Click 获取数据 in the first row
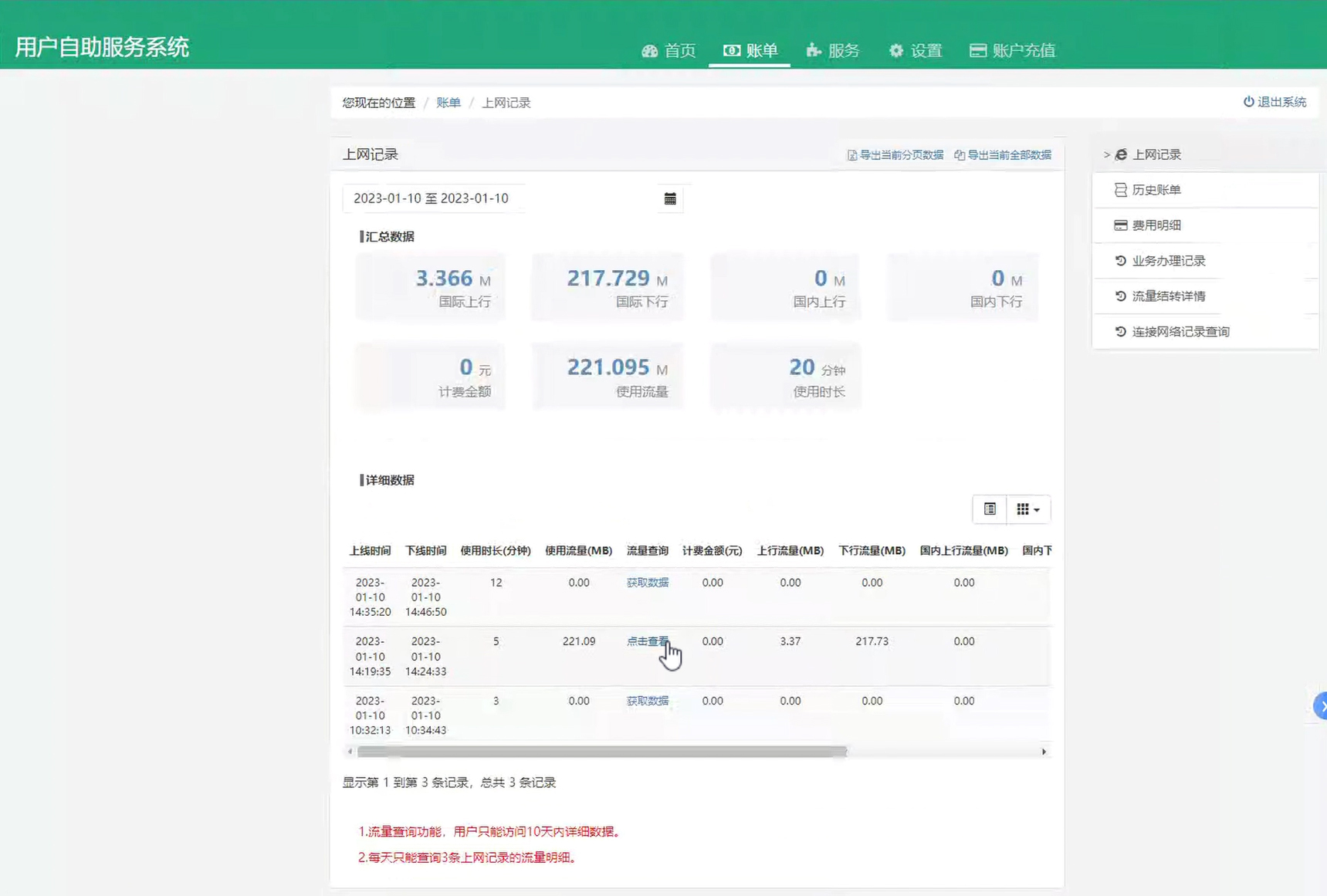This screenshot has height=896, width=1327. (647, 583)
